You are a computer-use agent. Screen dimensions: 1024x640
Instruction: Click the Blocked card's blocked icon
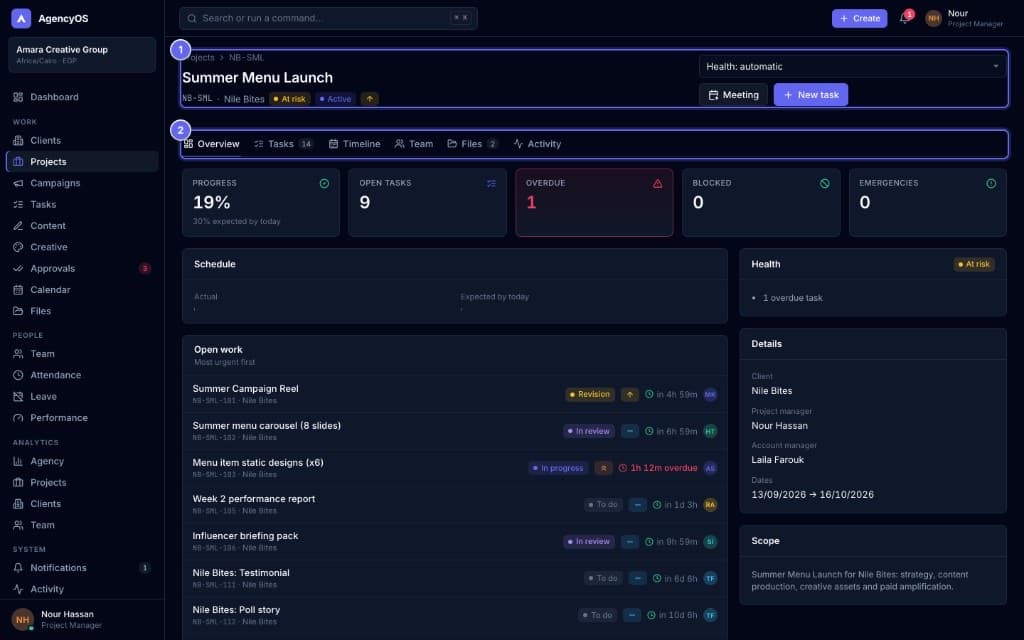pos(825,184)
